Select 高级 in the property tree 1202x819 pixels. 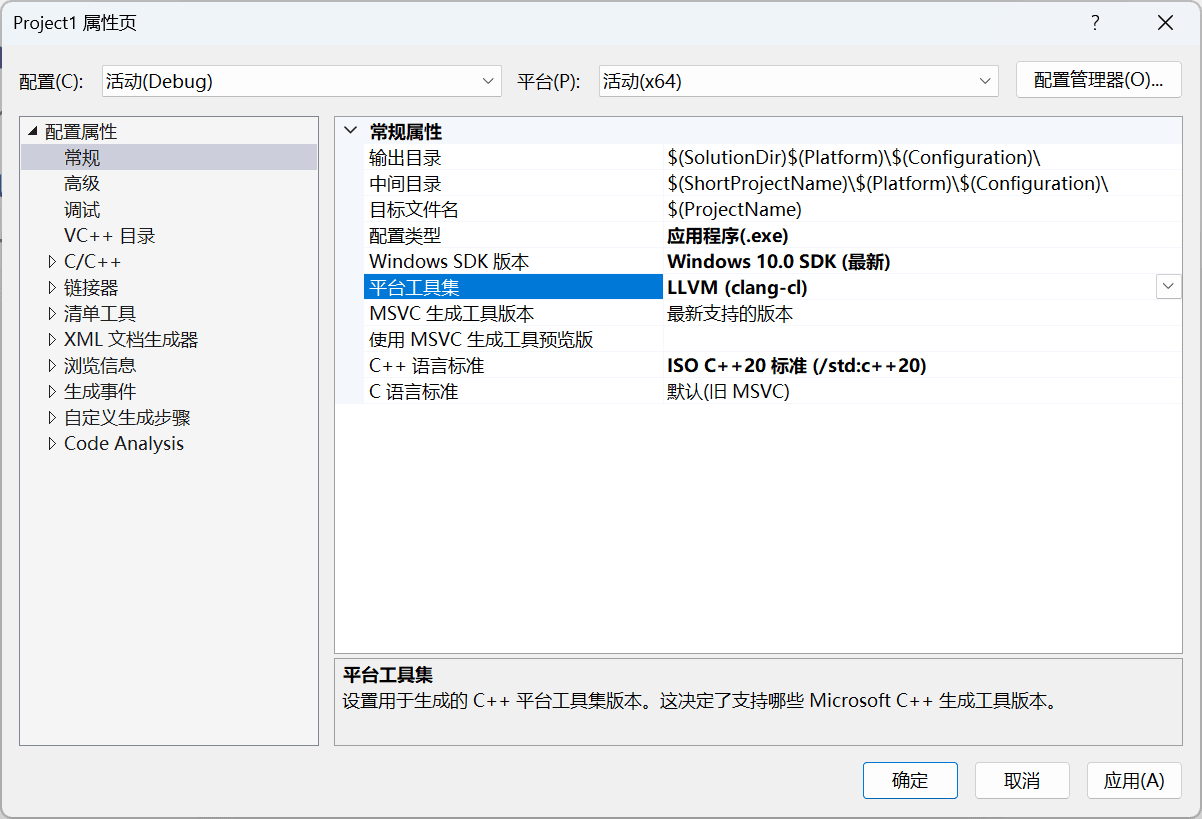82,184
